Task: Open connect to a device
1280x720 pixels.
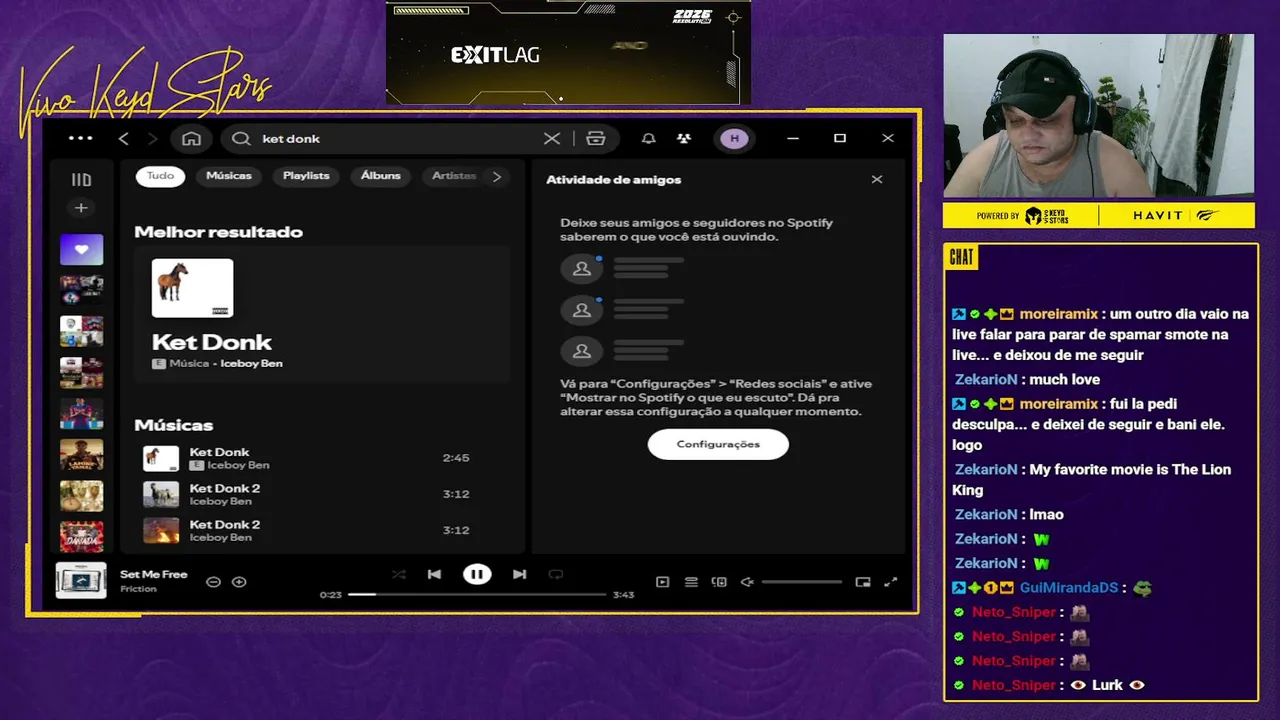Action: pos(719,582)
